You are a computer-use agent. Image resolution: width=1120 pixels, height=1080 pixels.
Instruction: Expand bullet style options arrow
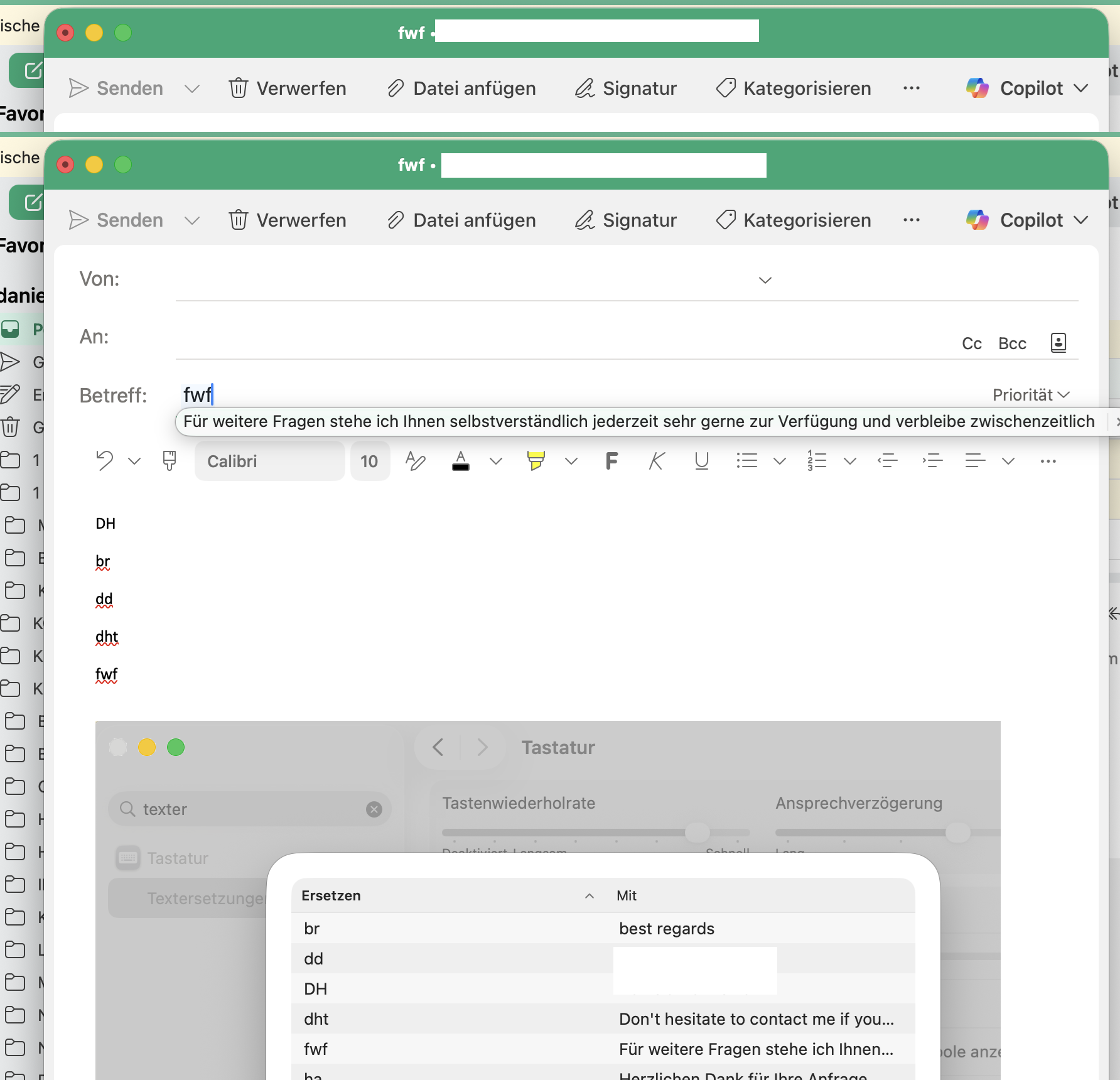pos(780,462)
